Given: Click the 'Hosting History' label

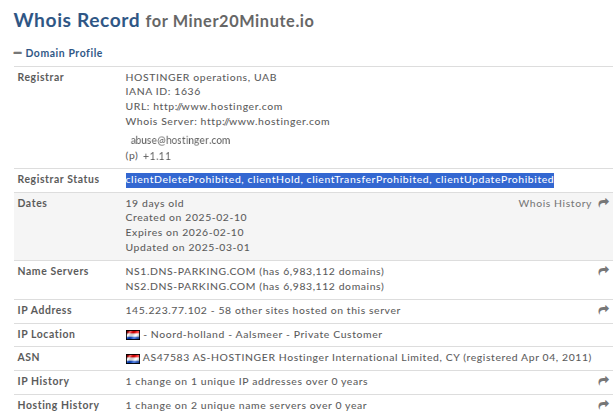Looking at the screenshot, I should [58, 405].
